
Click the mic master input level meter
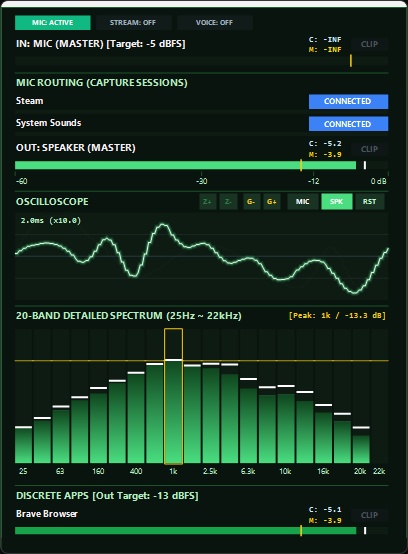coord(201,61)
